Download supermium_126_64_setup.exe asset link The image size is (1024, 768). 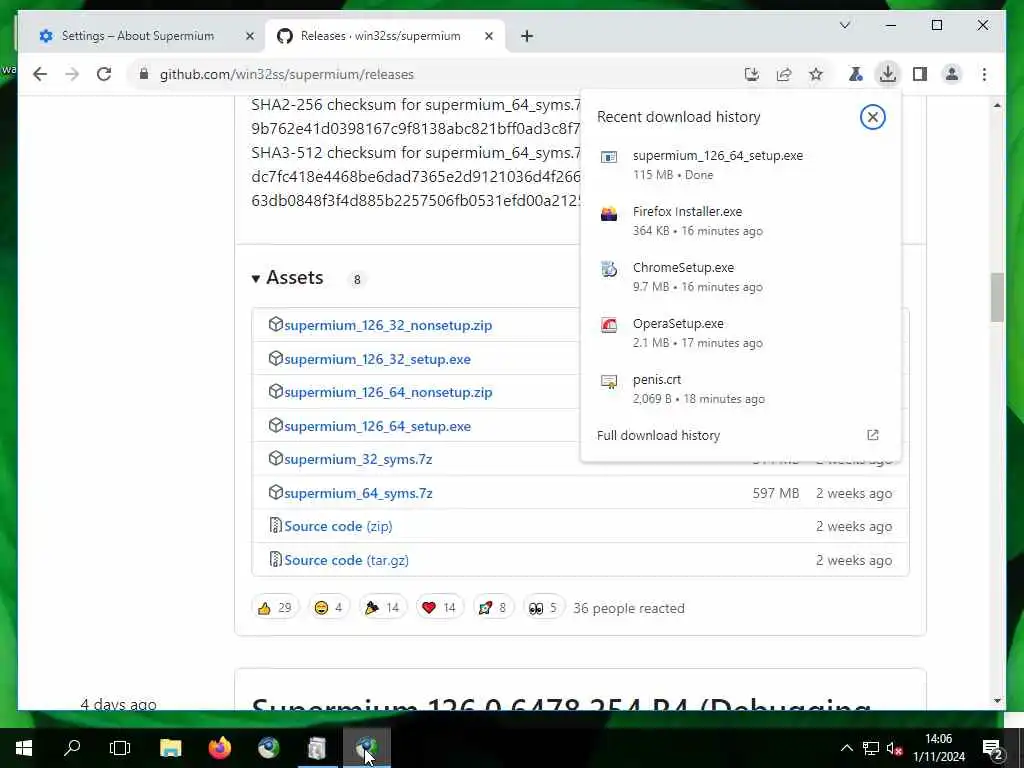click(x=377, y=426)
